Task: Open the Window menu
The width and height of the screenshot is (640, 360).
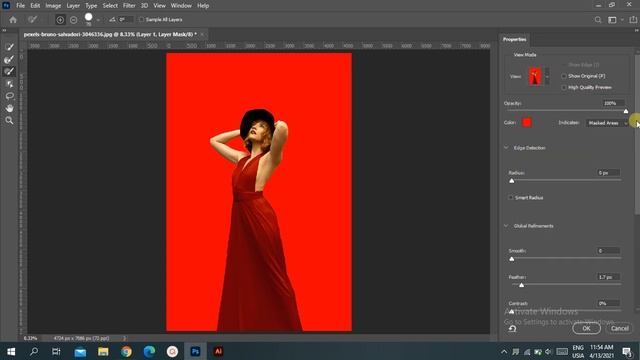Action: (x=181, y=6)
